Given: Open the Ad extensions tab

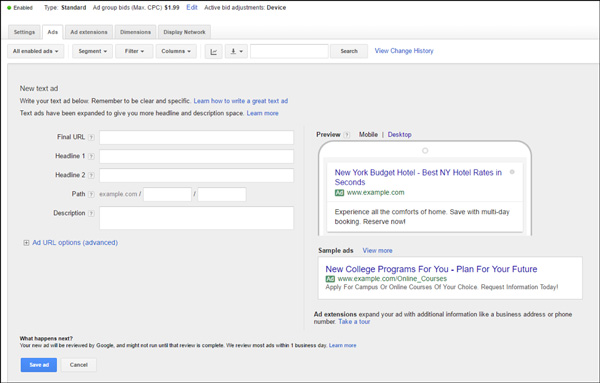Looking at the screenshot, I should click(x=89, y=32).
